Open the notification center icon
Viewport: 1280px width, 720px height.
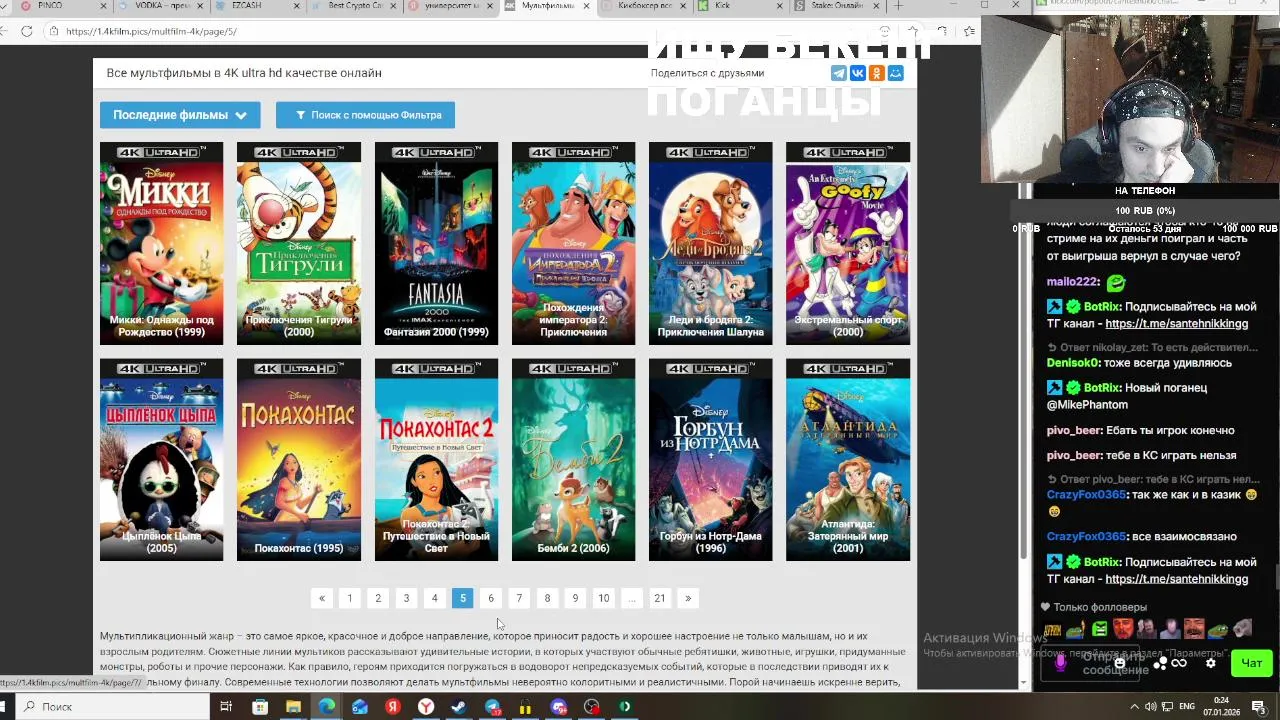pos(1259,707)
